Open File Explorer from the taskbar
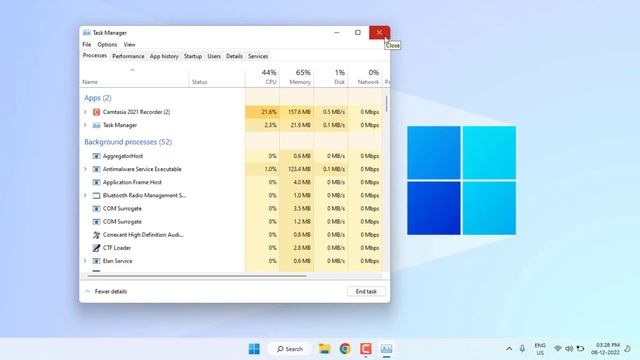 point(324,349)
